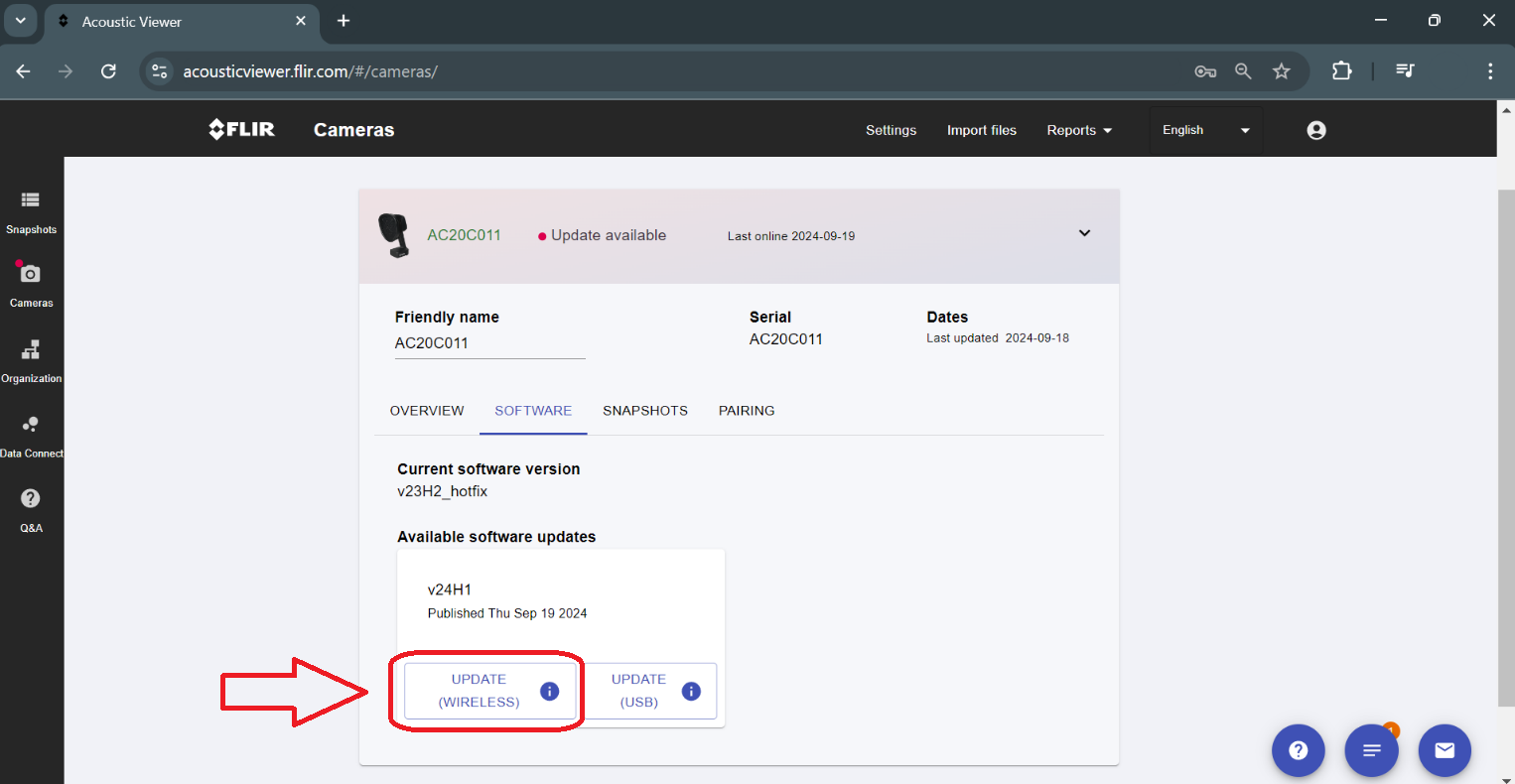Image resolution: width=1515 pixels, height=784 pixels.
Task: Start the Update (Wireless) button
Action: 479,691
